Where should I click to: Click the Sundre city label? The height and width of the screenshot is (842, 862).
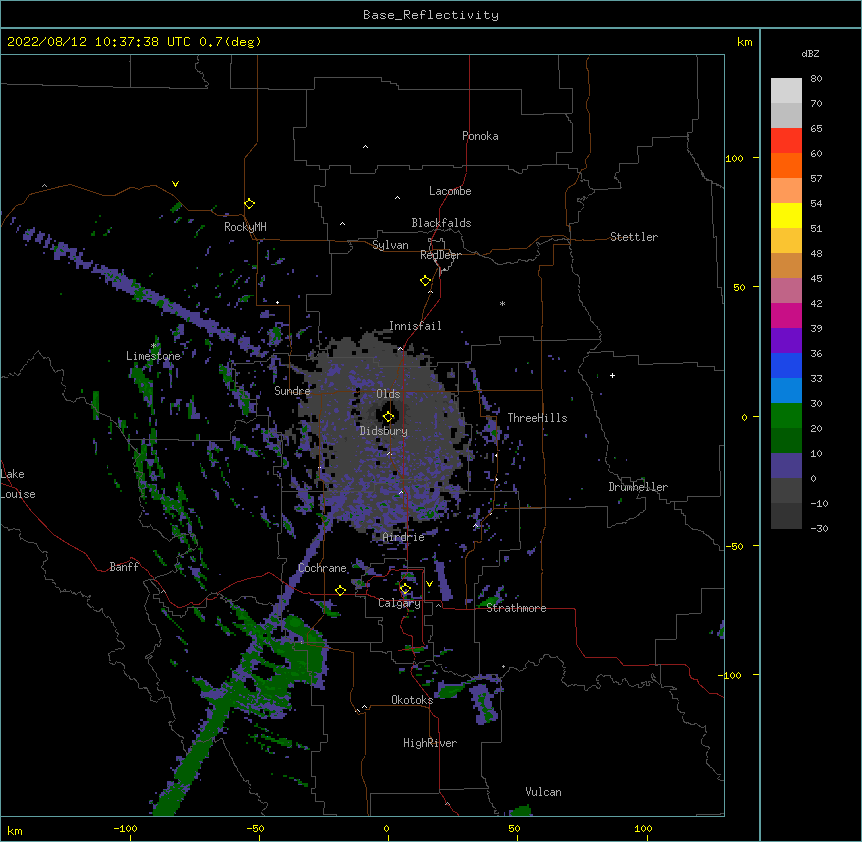pyautogui.click(x=292, y=391)
